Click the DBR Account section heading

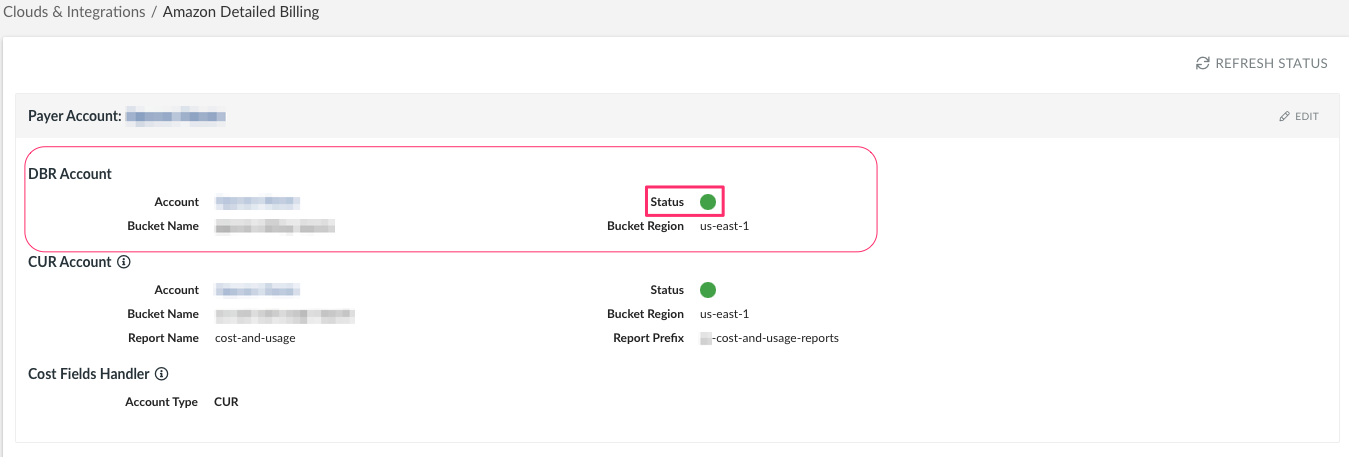point(70,174)
